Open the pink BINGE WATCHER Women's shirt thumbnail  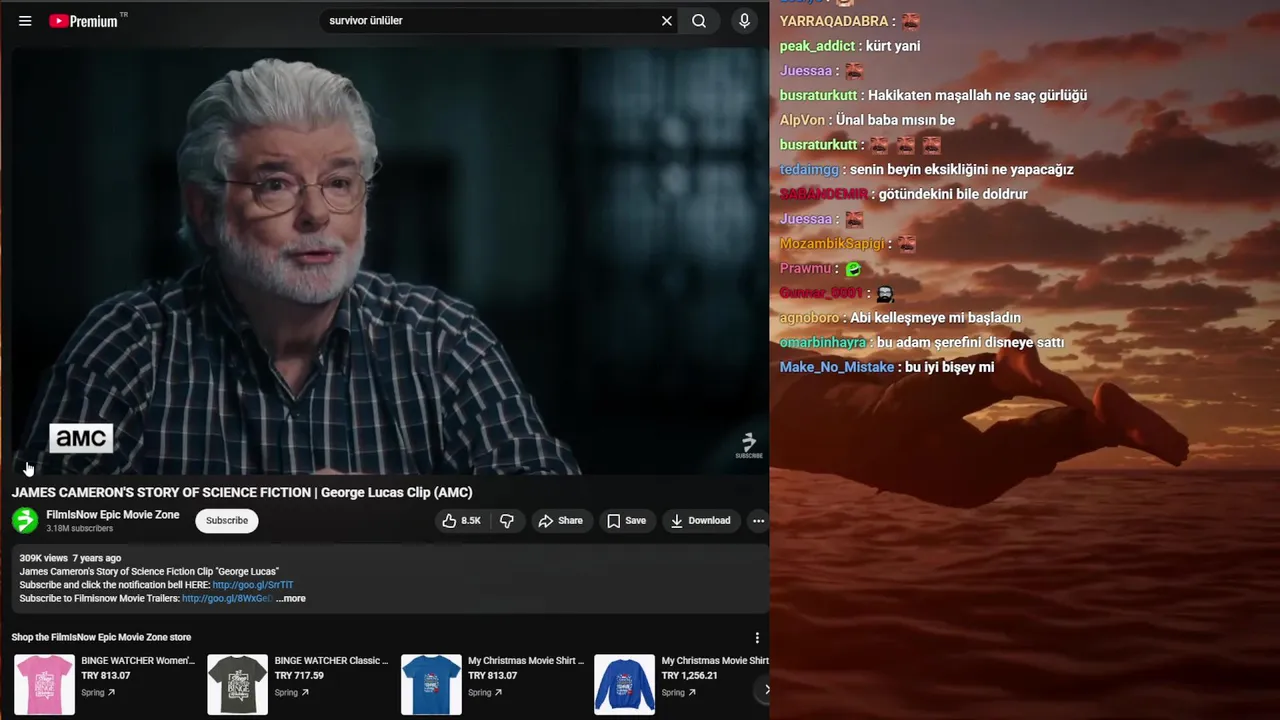[x=44, y=685]
